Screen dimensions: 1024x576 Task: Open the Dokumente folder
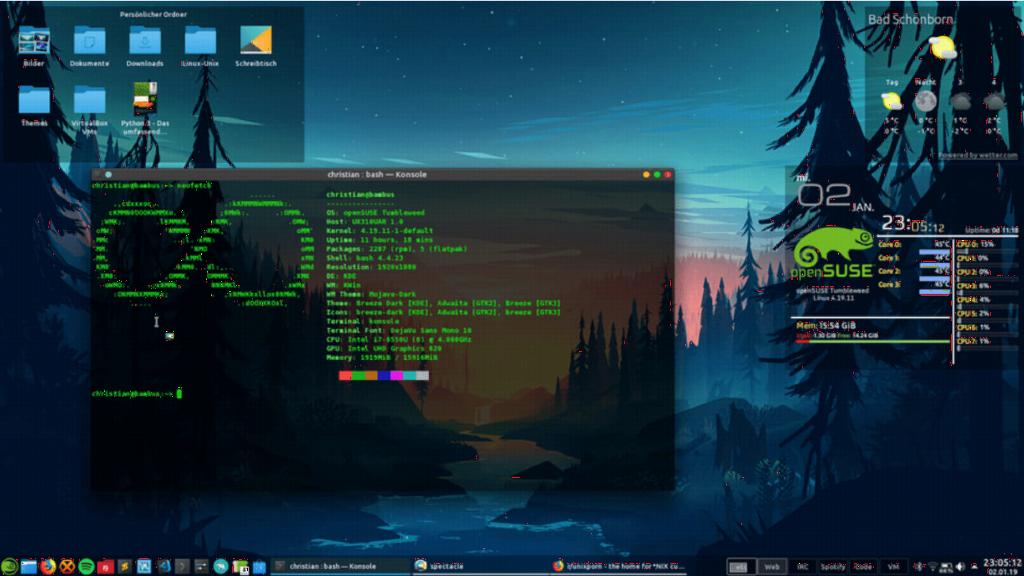[89, 47]
